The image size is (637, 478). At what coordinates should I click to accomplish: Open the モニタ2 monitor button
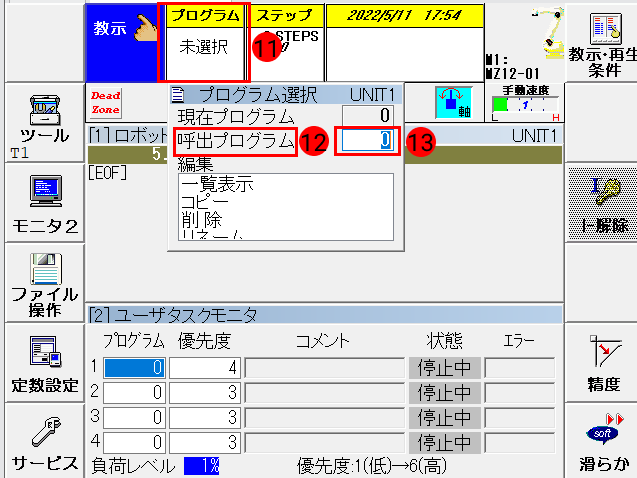click(x=44, y=203)
